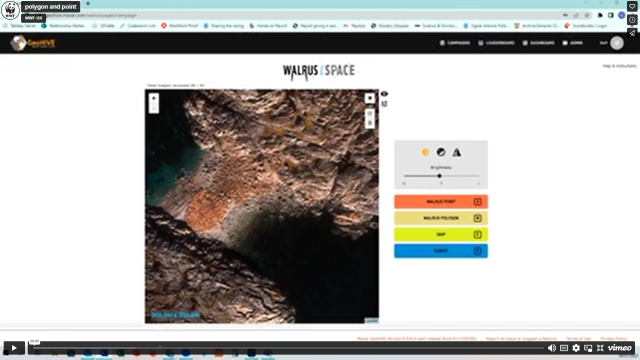The width and height of the screenshot is (640, 360).
Task: Like the video with heart icon
Action: (x=632, y=7)
